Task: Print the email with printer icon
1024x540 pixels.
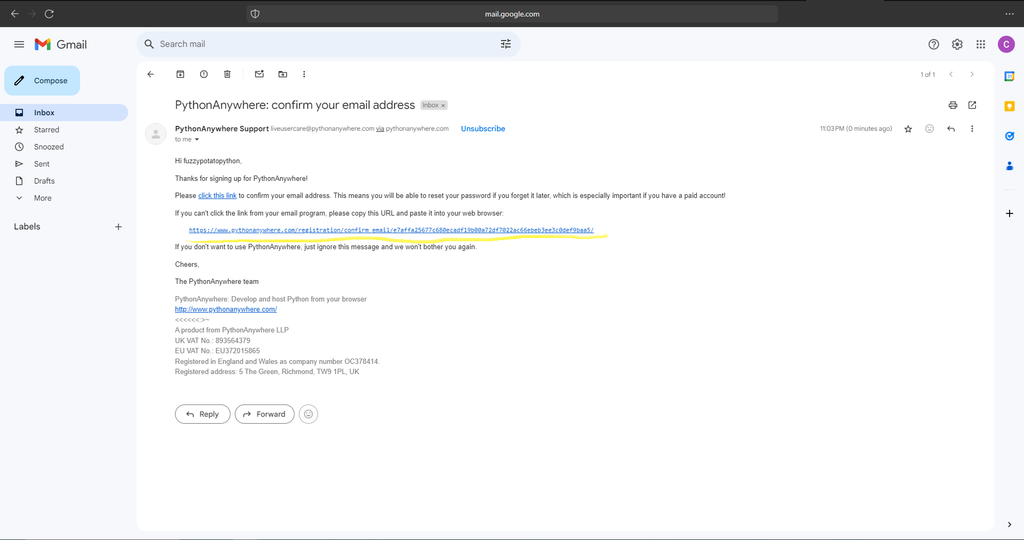Action: [x=953, y=105]
